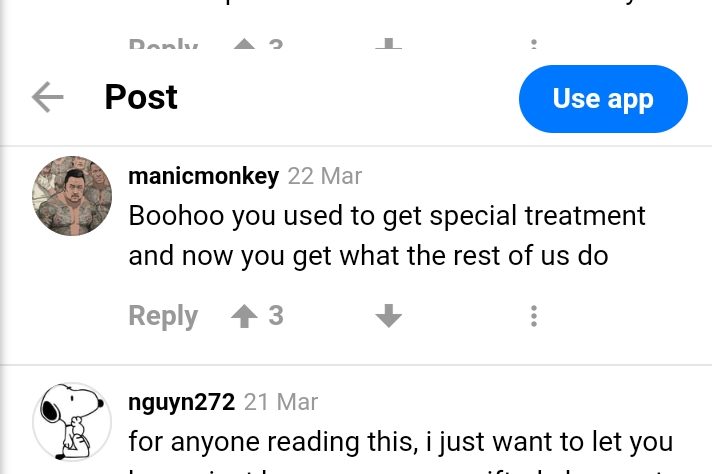Viewport: 712px width, 474px height.
Task: Open the manicmonkey username link
Action: point(203,176)
